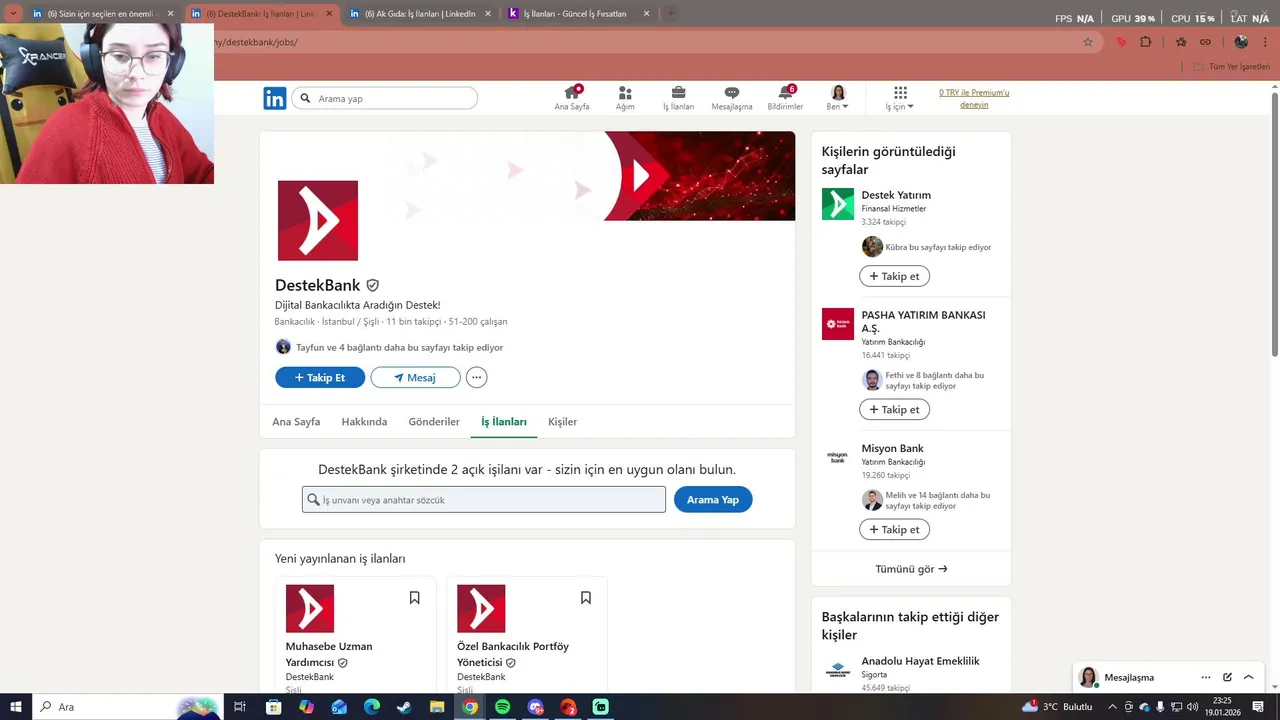Open the Destek Yatırım page link
Image resolution: width=1280 pixels, height=720 pixels.
click(x=896, y=195)
